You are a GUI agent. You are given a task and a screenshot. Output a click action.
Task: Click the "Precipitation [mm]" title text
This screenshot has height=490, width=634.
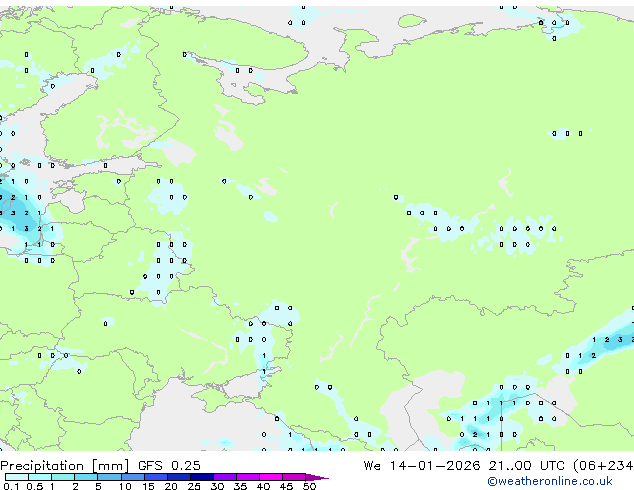[65, 466]
